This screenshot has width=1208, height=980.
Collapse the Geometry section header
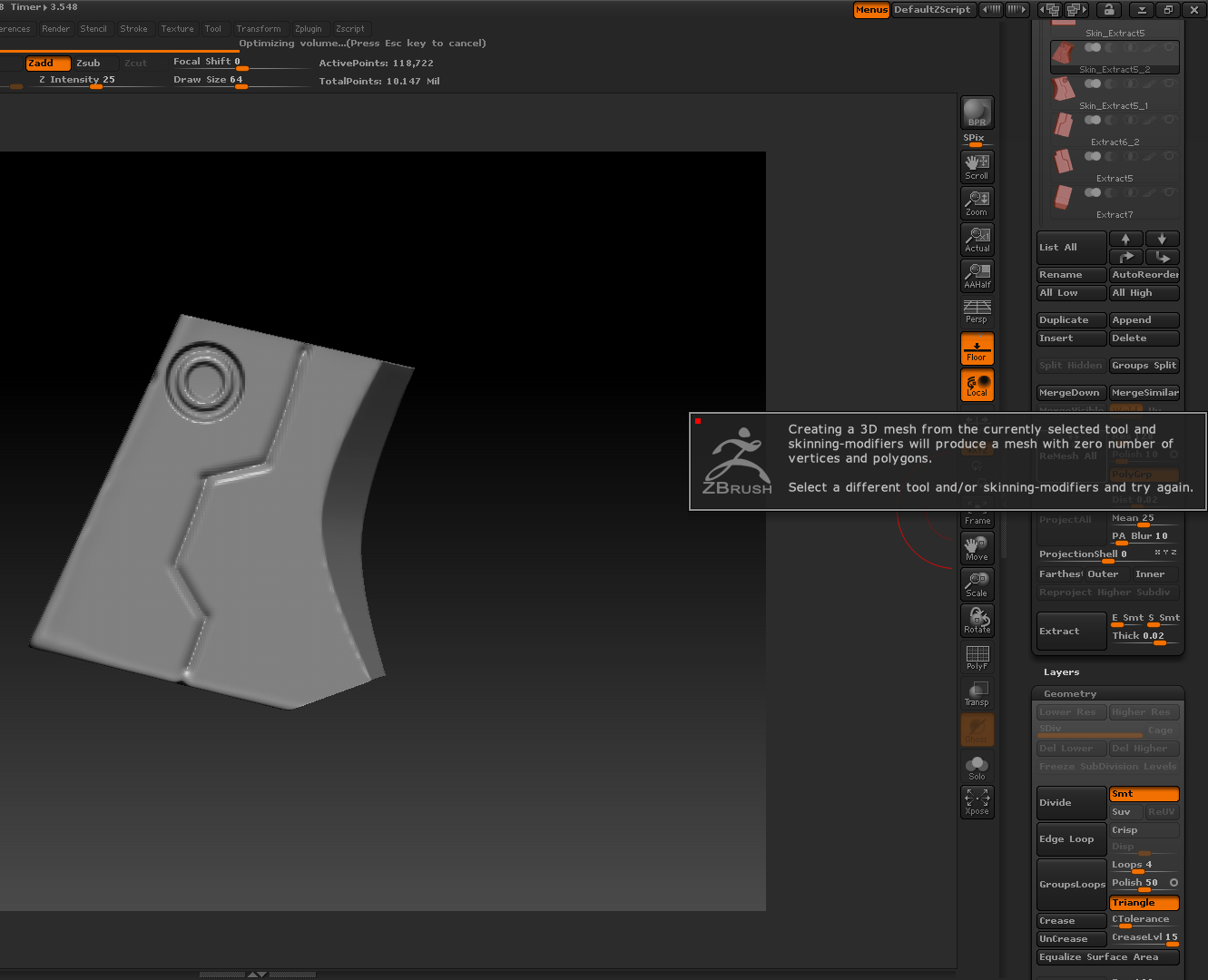(1070, 694)
